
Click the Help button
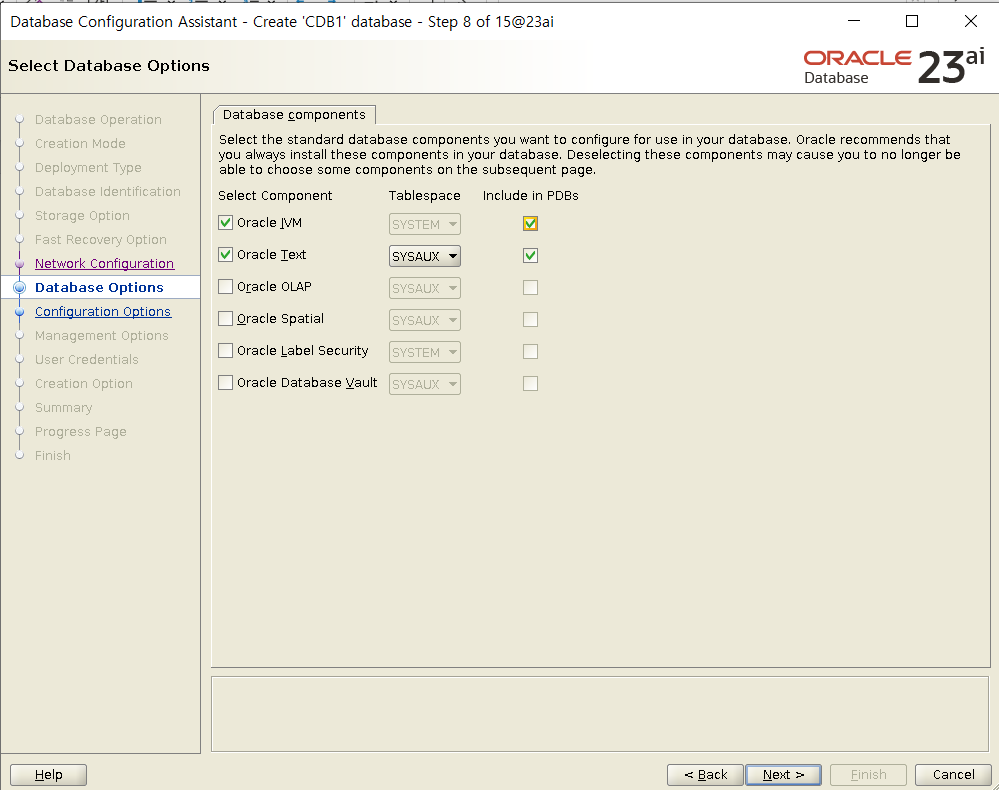48,775
